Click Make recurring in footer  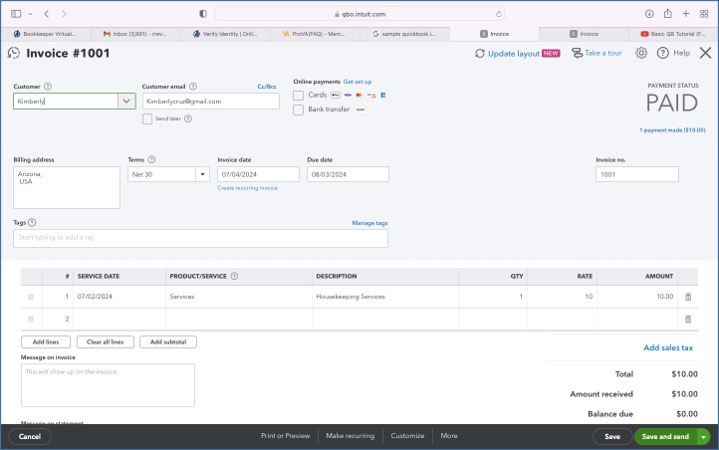[350, 436]
